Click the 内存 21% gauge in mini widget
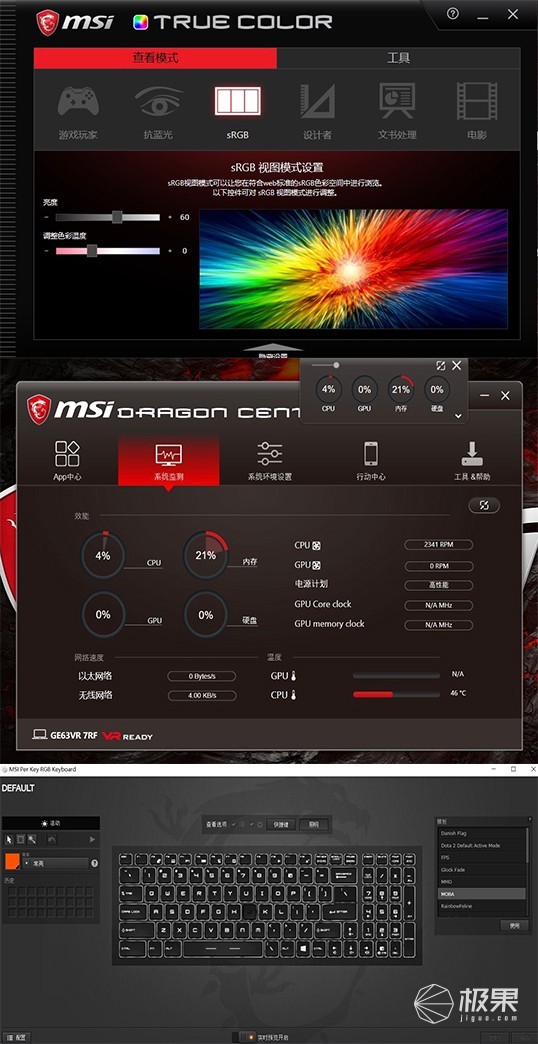The image size is (538, 1044). click(401, 390)
